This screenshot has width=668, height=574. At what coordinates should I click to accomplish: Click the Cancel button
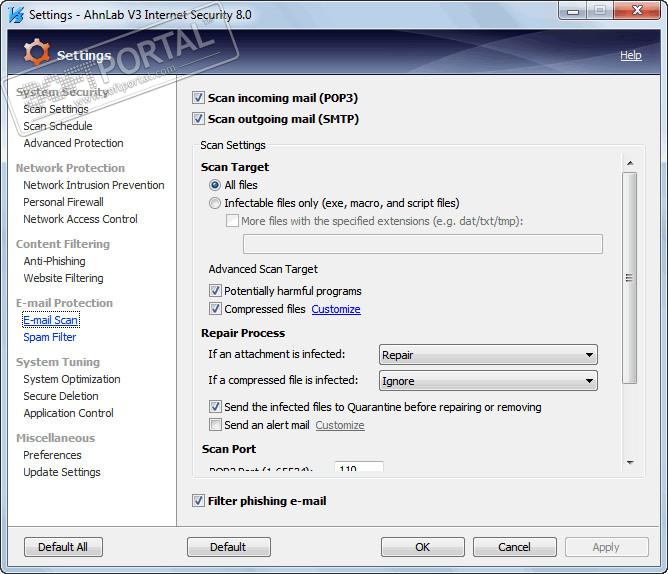[x=515, y=547]
